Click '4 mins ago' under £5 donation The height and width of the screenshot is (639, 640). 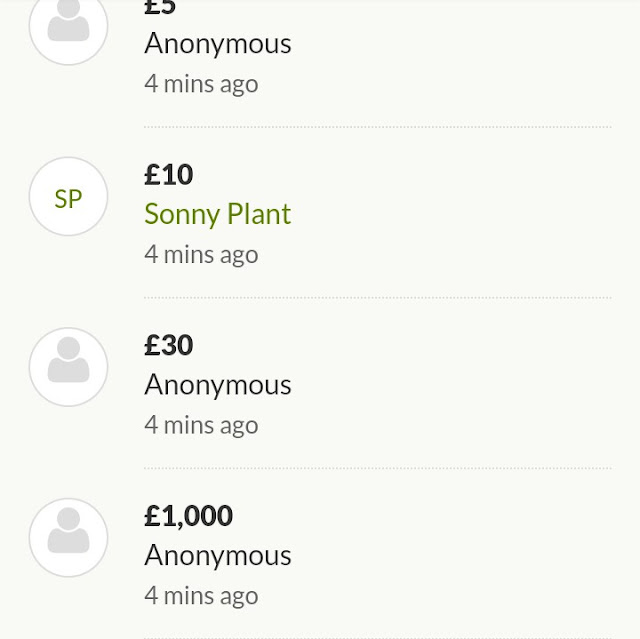[x=201, y=84]
